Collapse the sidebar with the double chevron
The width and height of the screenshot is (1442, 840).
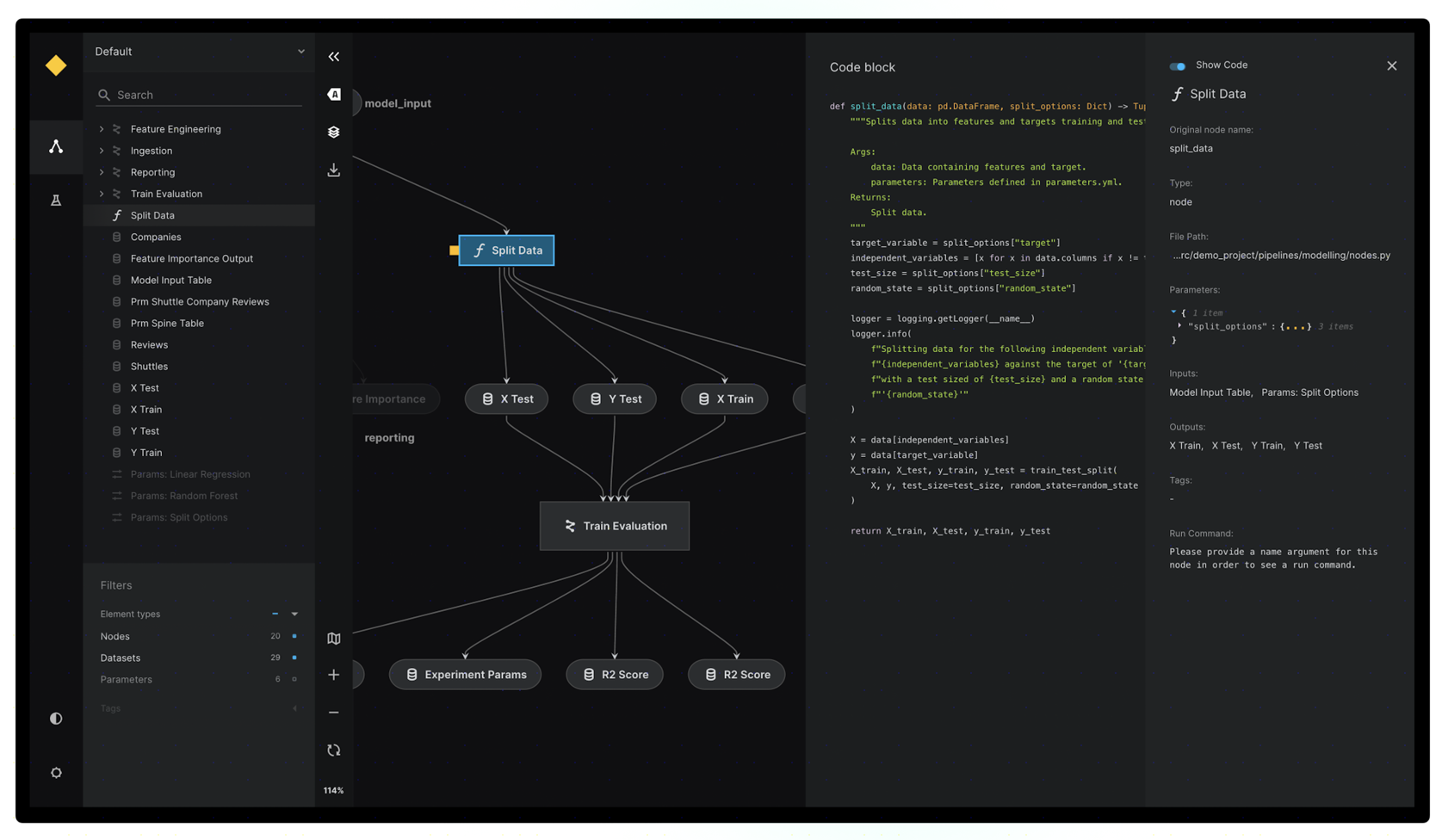point(334,57)
